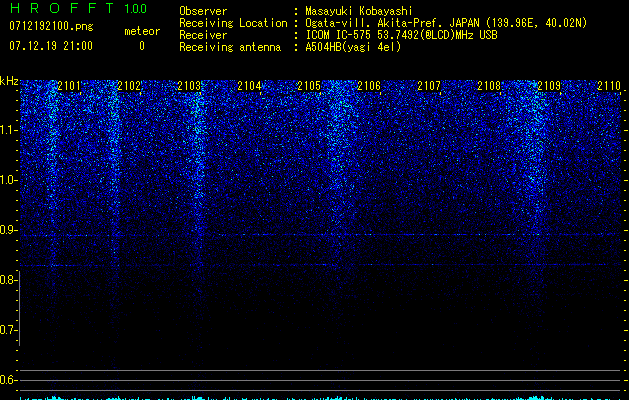Click the ICOM IC-575 receiver text
Screen dimensions: 629x400
[401, 35]
